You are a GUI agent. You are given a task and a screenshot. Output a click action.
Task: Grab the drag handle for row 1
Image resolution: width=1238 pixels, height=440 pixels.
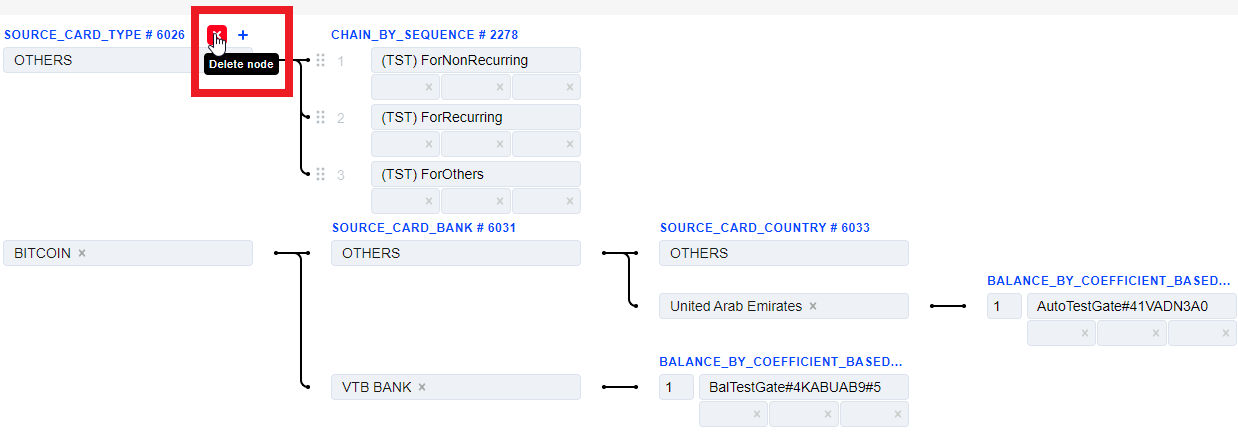point(321,60)
